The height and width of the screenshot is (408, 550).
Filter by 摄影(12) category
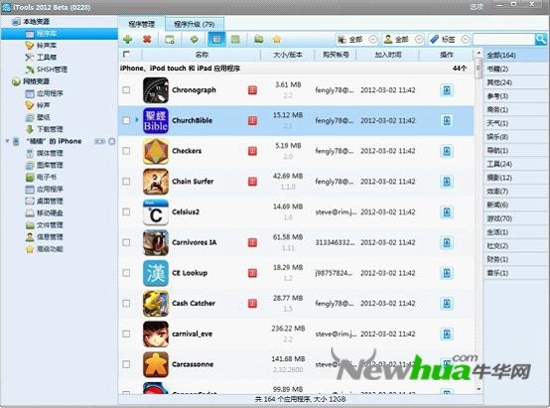click(516, 178)
